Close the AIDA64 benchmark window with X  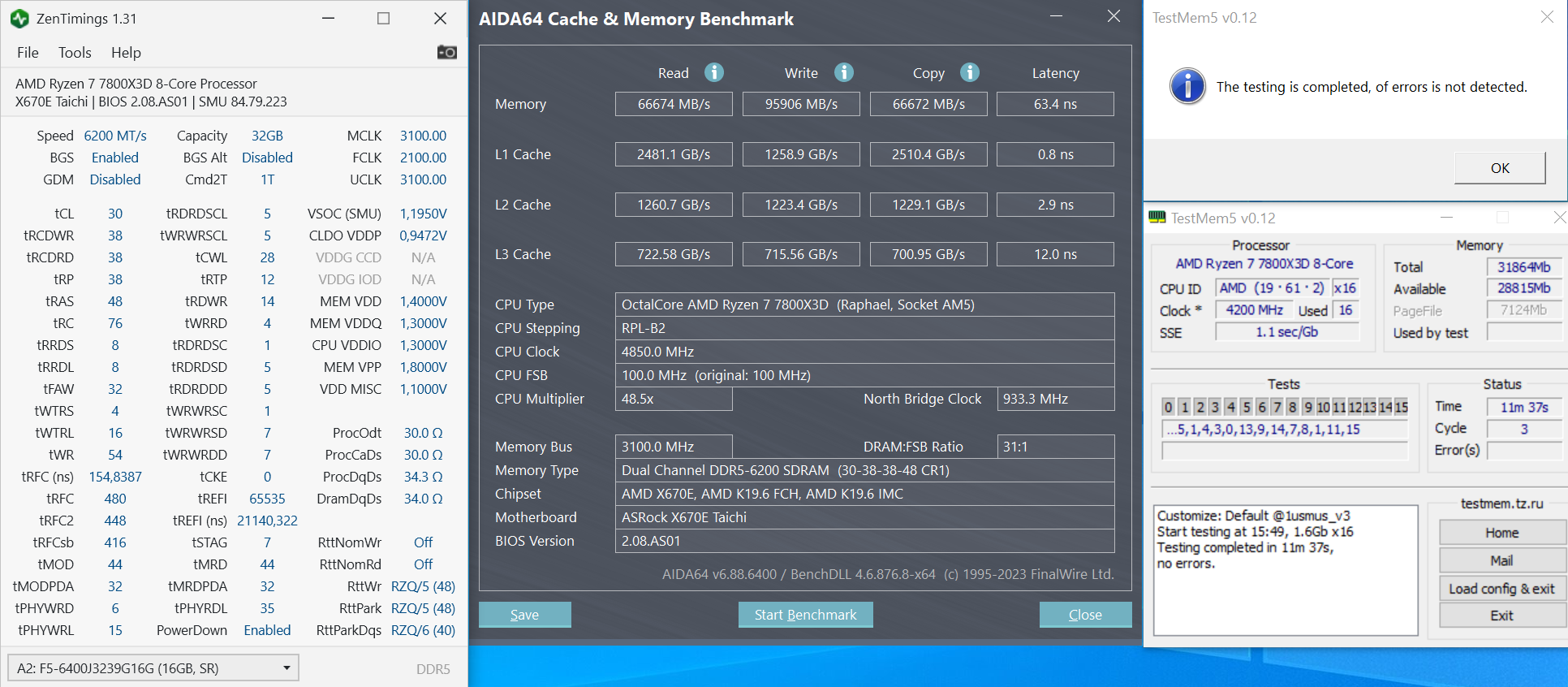pyautogui.click(x=1114, y=16)
